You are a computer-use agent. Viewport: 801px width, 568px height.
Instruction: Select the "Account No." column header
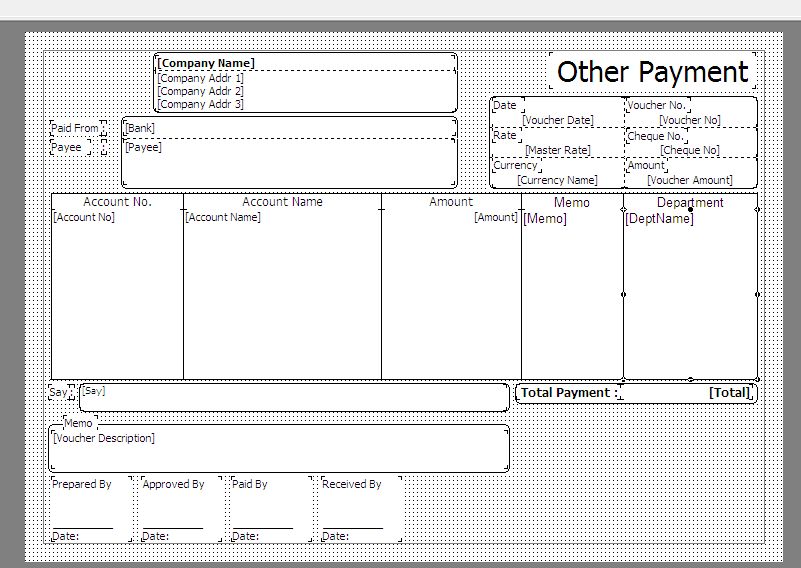(117, 202)
